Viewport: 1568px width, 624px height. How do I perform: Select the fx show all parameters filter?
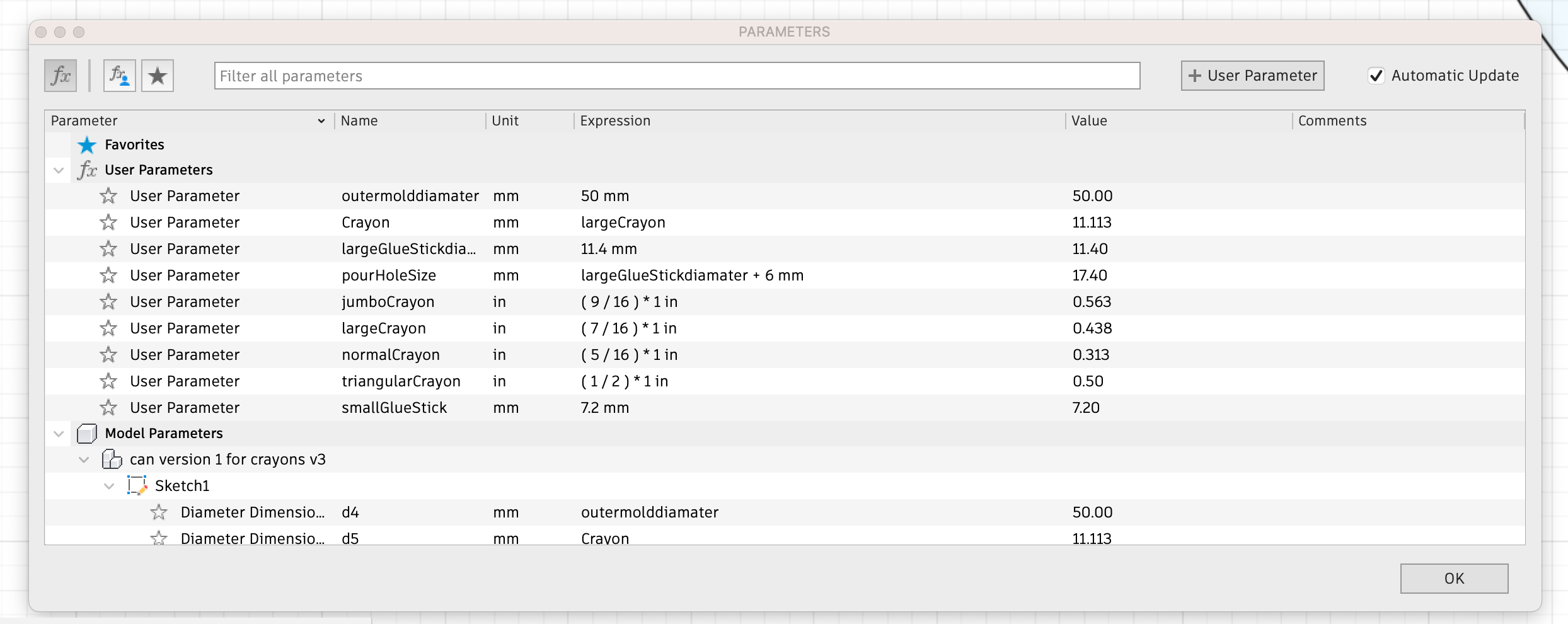[x=60, y=75]
